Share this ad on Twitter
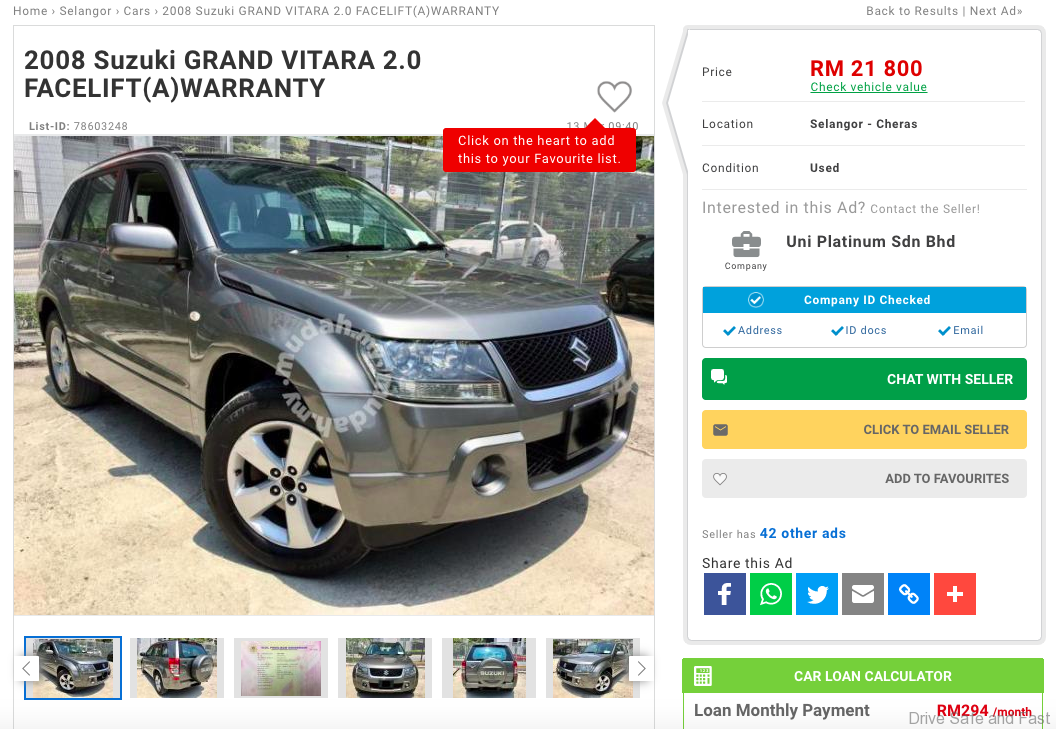The height and width of the screenshot is (729, 1056). point(817,594)
